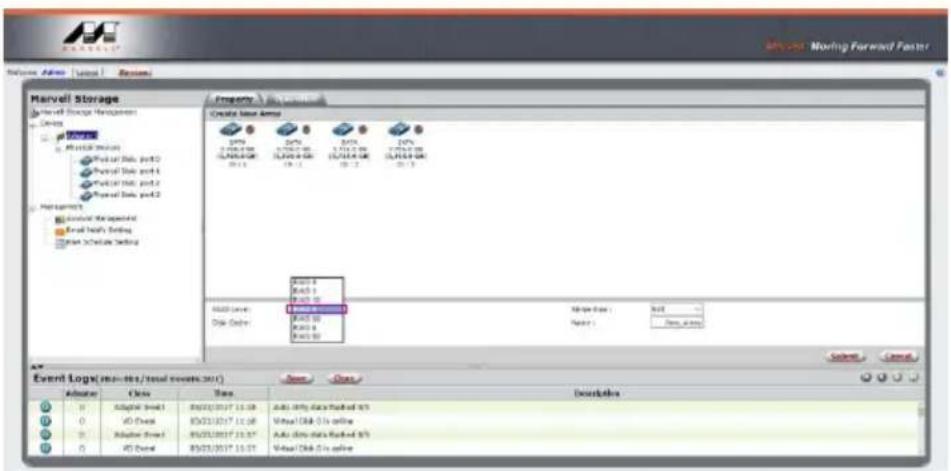Switch to the Property tab

click(234, 99)
